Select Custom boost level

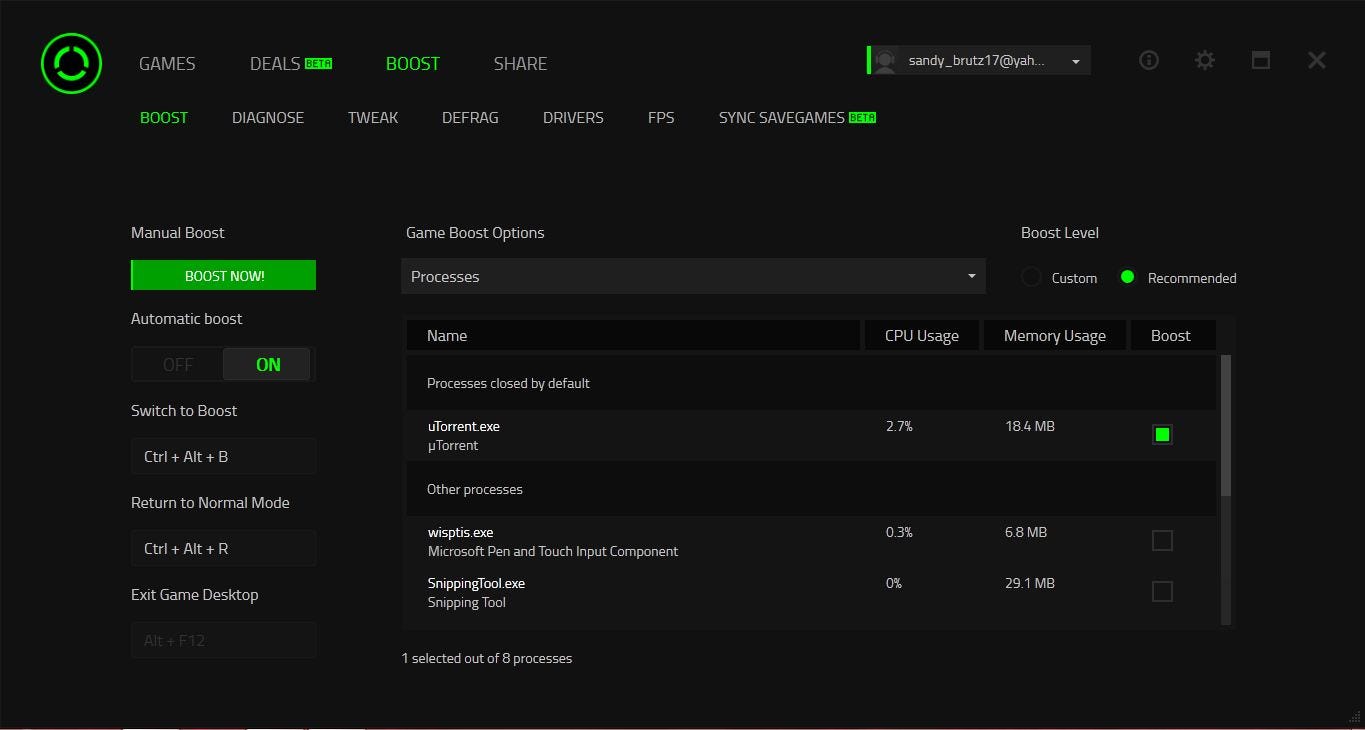tap(1032, 277)
